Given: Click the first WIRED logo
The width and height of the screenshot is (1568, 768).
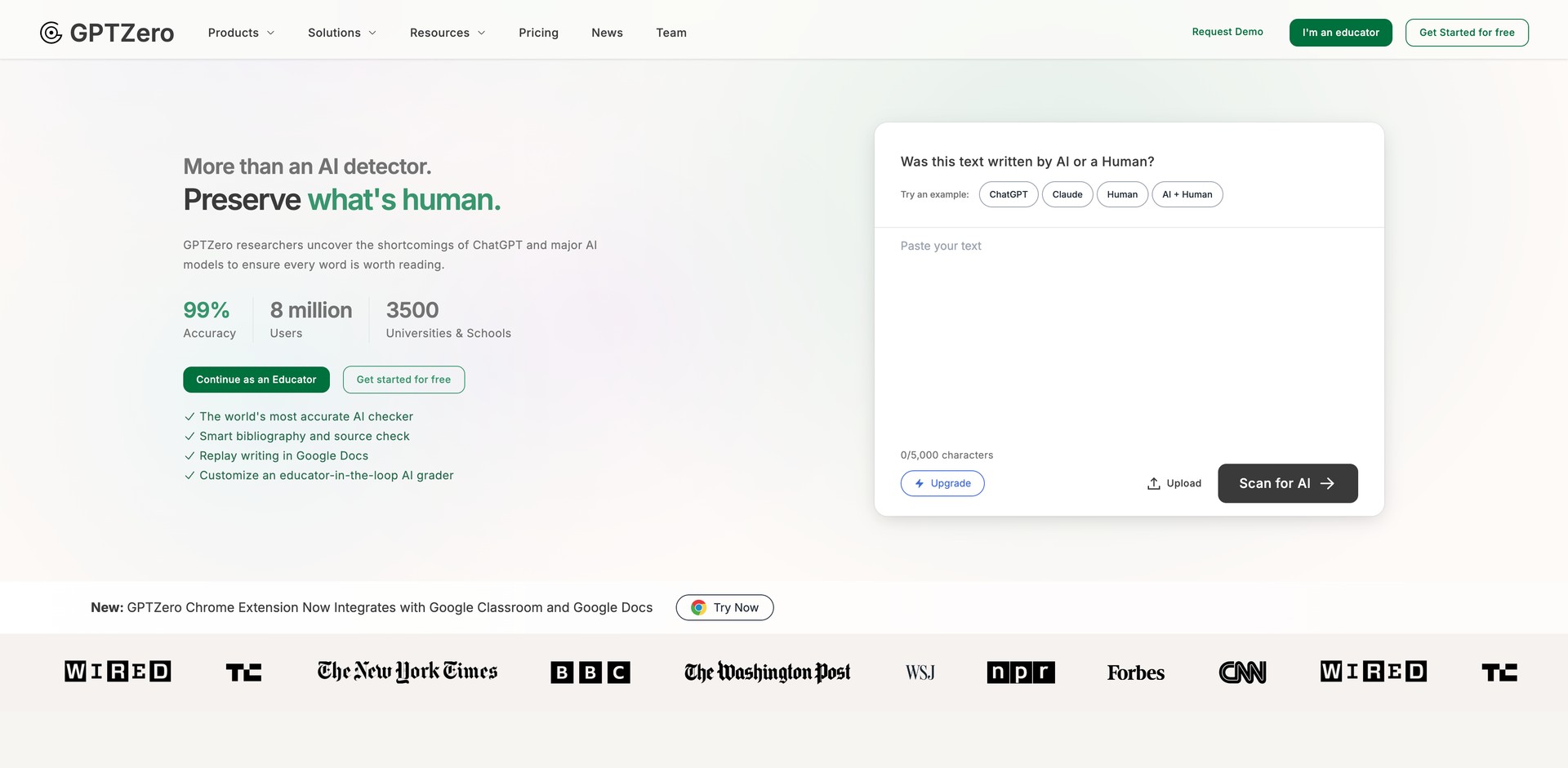Looking at the screenshot, I should [x=118, y=672].
